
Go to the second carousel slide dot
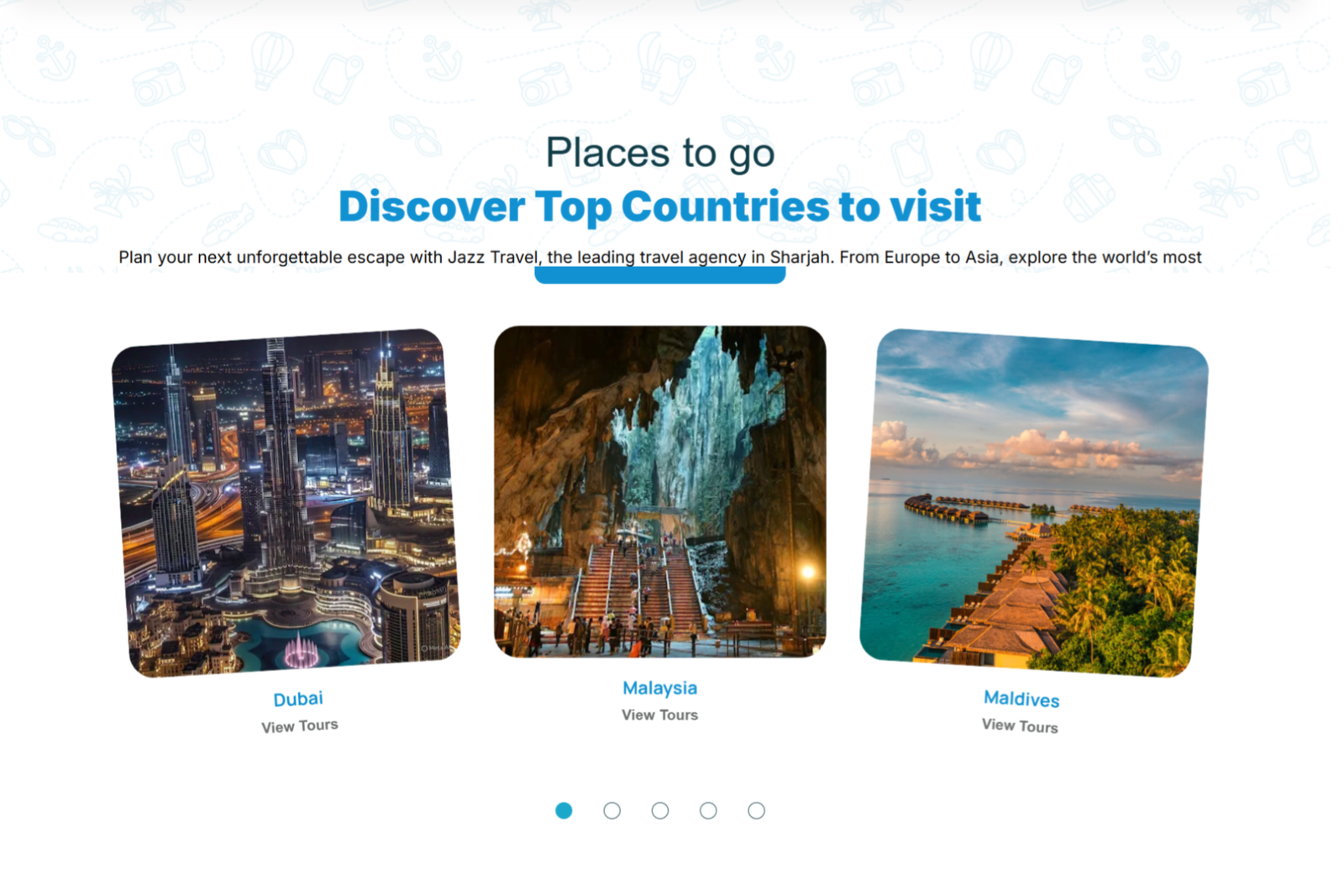click(612, 810)
